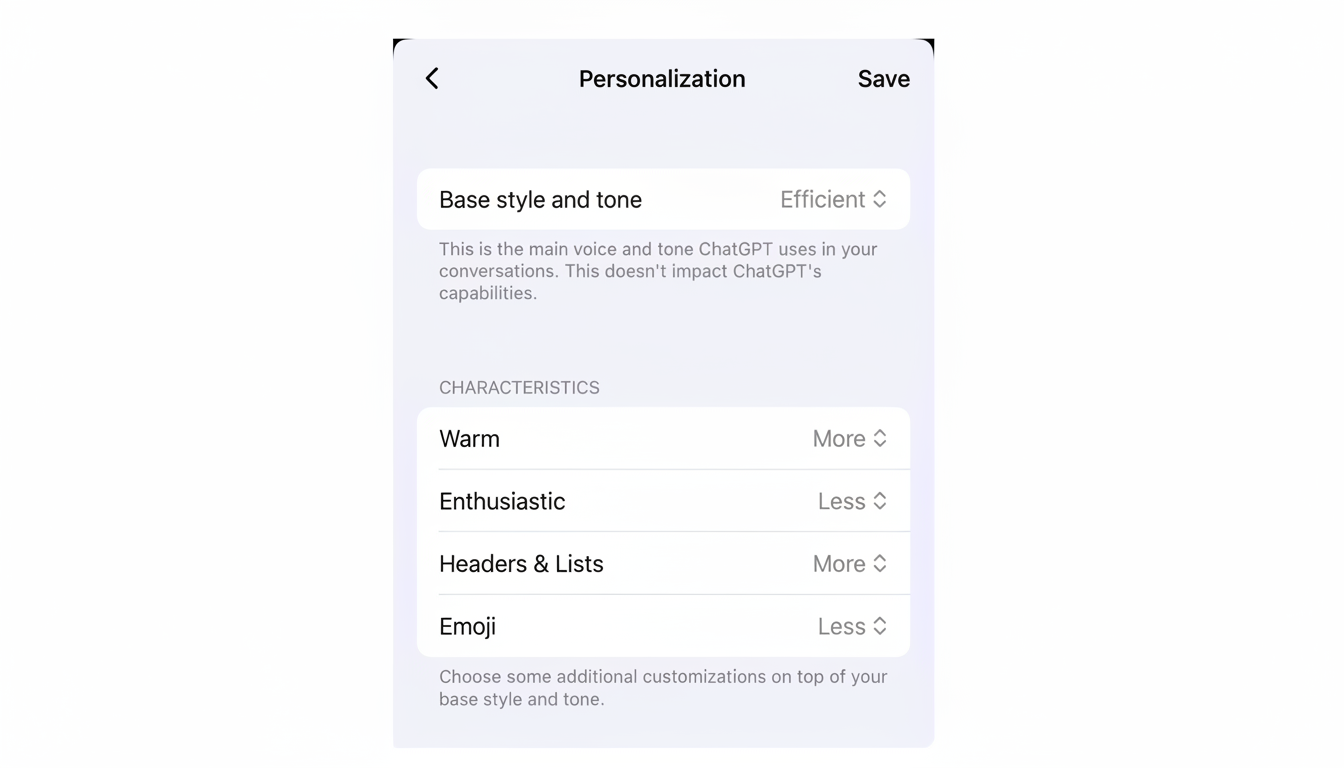Click the stepper chevrons beside Efficient
The height and width of the screenshot is (768, 1344).
(x=880, y=199)
